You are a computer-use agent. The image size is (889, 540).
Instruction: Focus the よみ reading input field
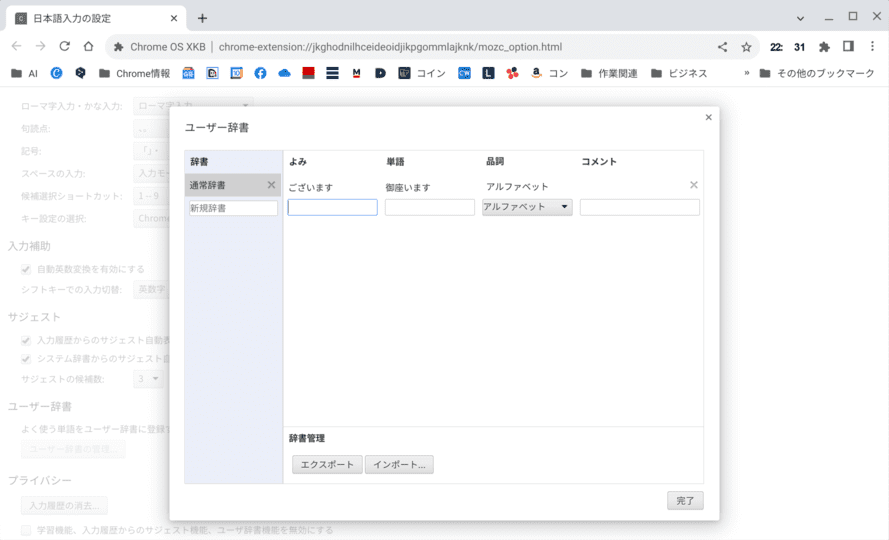click(x=332, y=207)
